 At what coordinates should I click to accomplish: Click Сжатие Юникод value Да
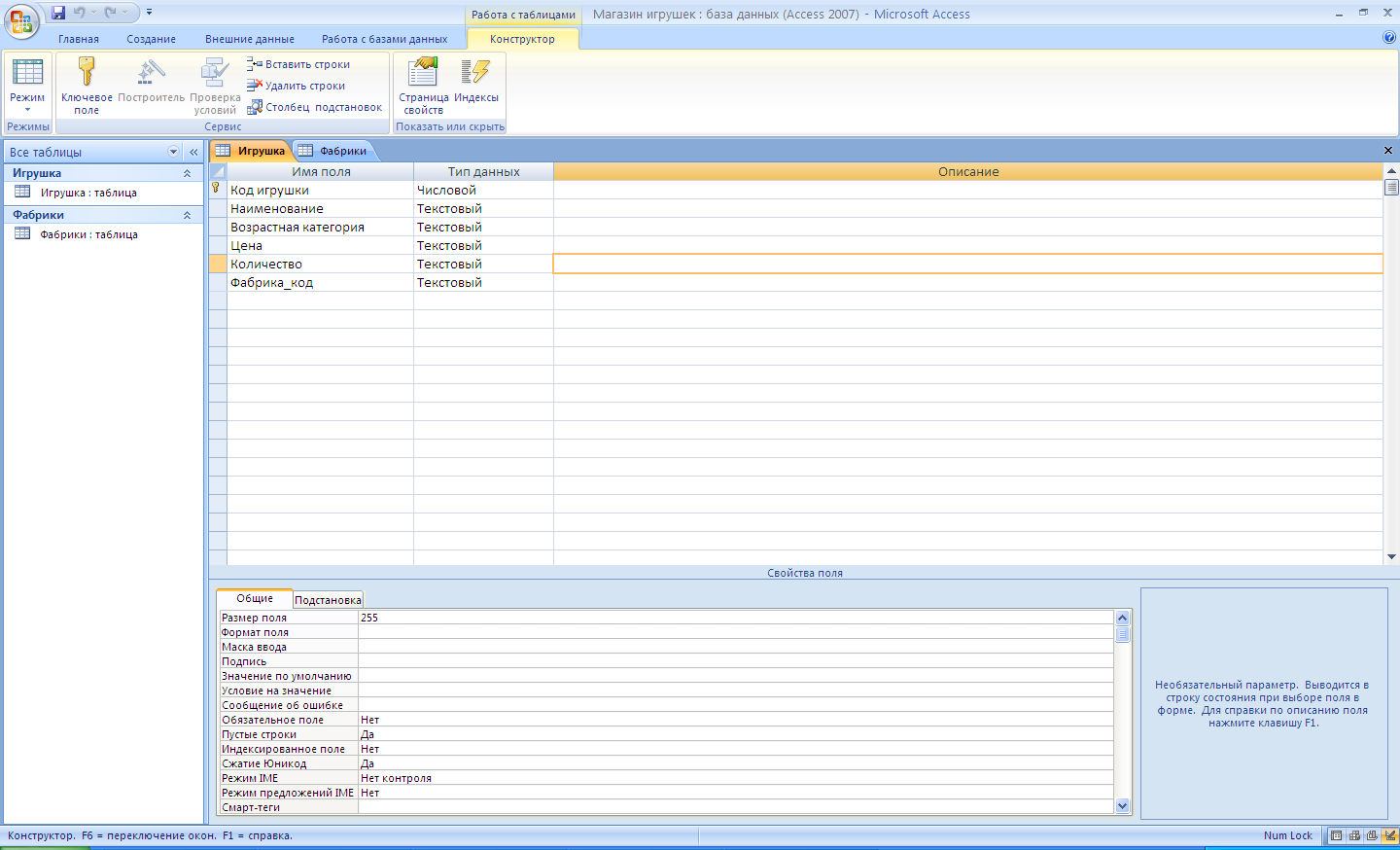click(735, 763)
